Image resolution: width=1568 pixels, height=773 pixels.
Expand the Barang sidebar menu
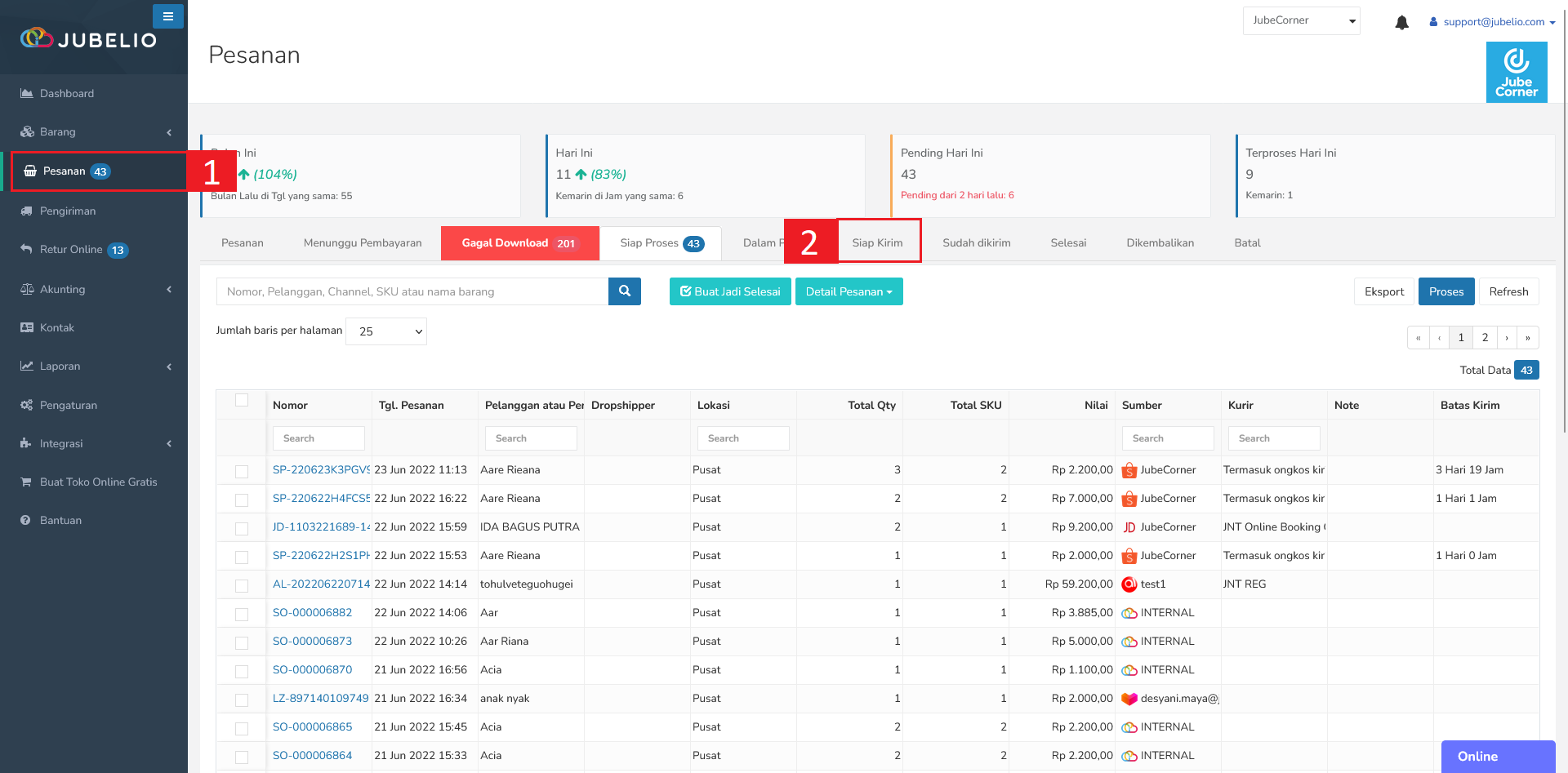pyautogui.click(x=94, y=131)
